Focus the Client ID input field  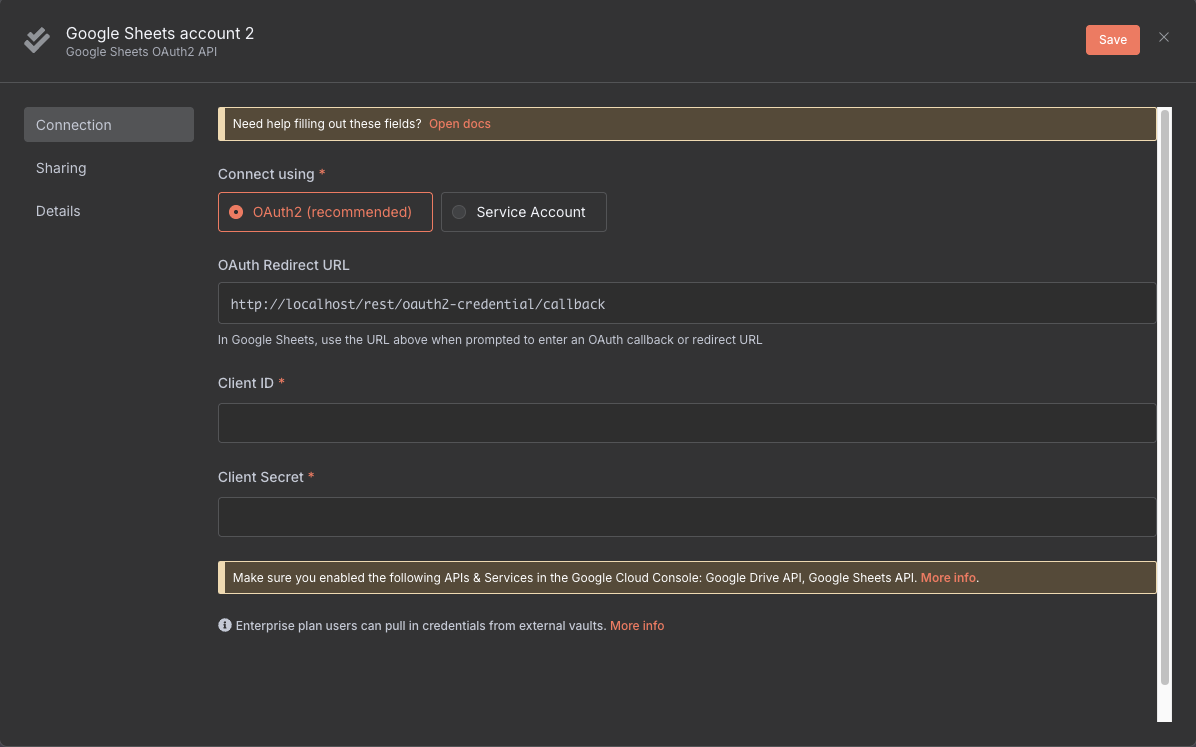pos(686,423)
